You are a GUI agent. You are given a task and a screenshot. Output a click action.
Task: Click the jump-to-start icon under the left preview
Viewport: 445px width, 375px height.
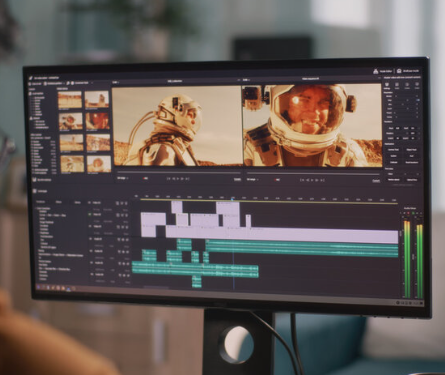click(x=169, y=179)
